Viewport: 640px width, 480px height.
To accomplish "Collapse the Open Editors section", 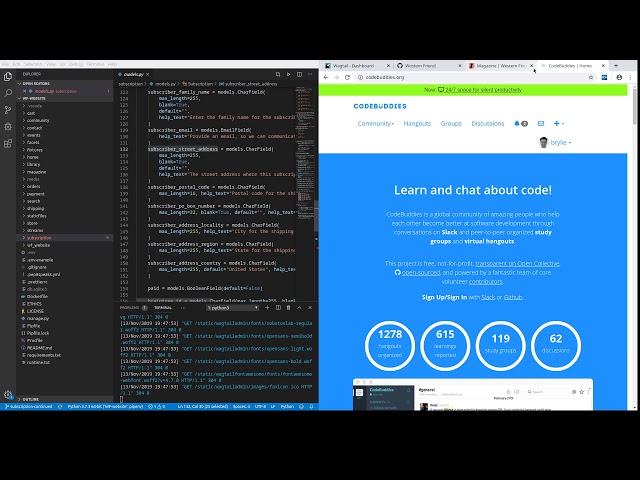I will tap(36, 83).
